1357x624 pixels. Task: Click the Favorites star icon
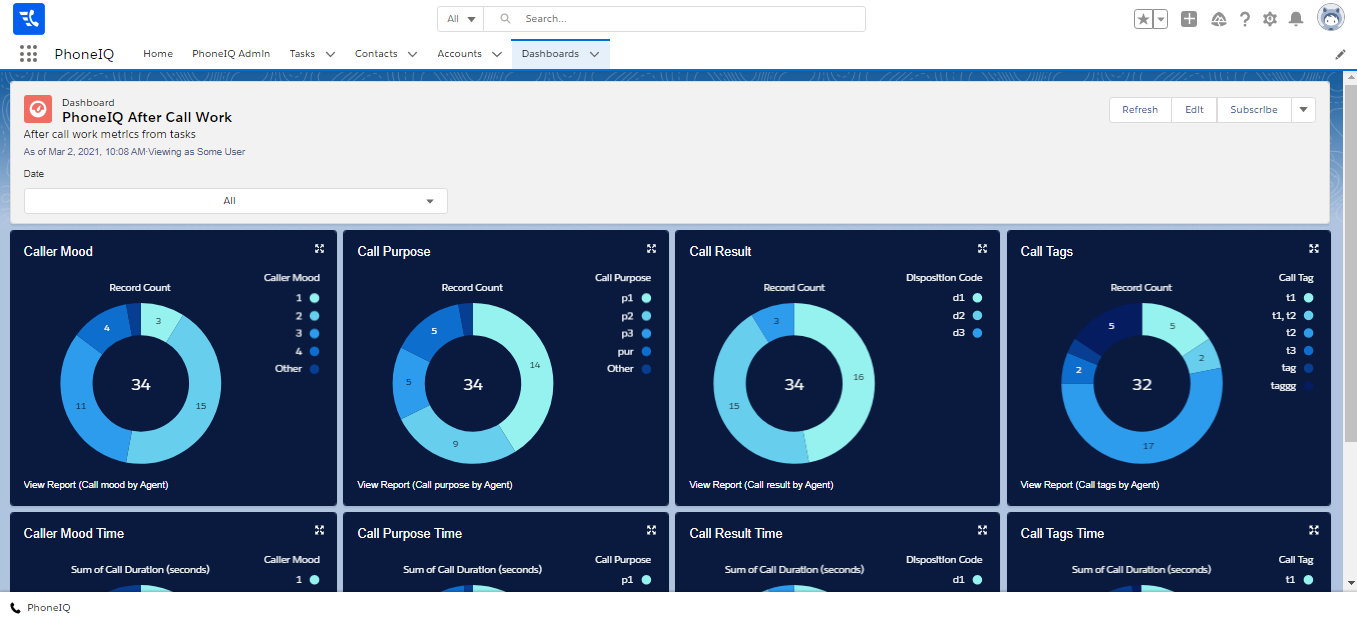pos(1144,19)
